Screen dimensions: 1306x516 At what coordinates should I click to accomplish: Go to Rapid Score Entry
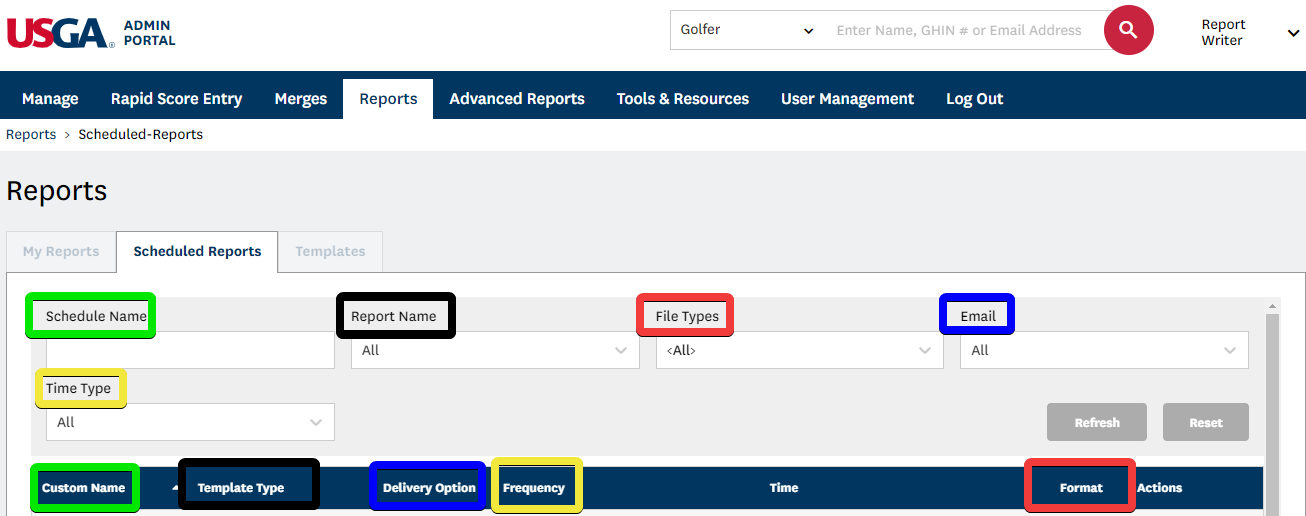click(x=176, y=99)
